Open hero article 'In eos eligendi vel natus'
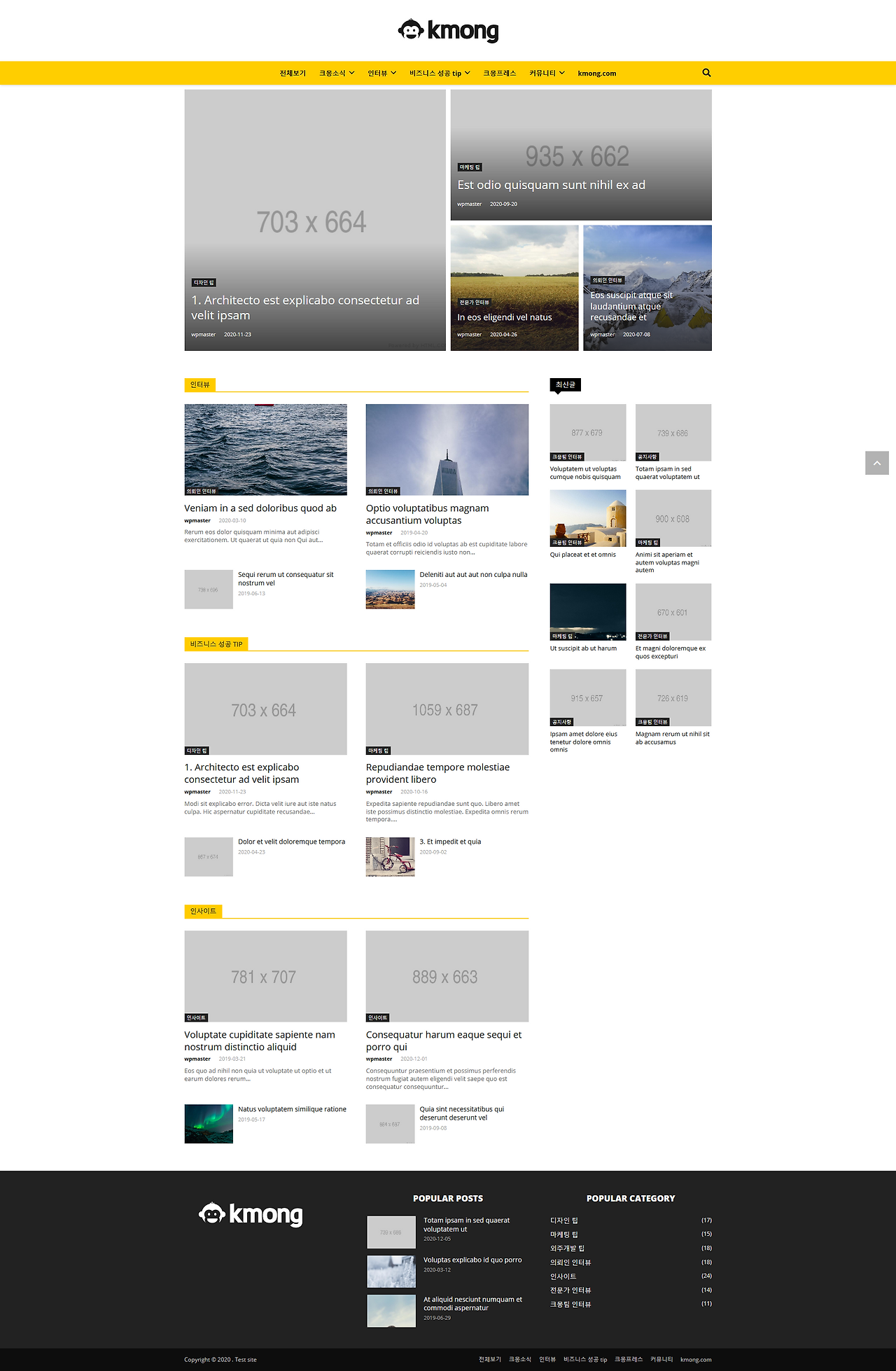The width and height of the screenshot is (896, 1371). [x=505, y=317]
